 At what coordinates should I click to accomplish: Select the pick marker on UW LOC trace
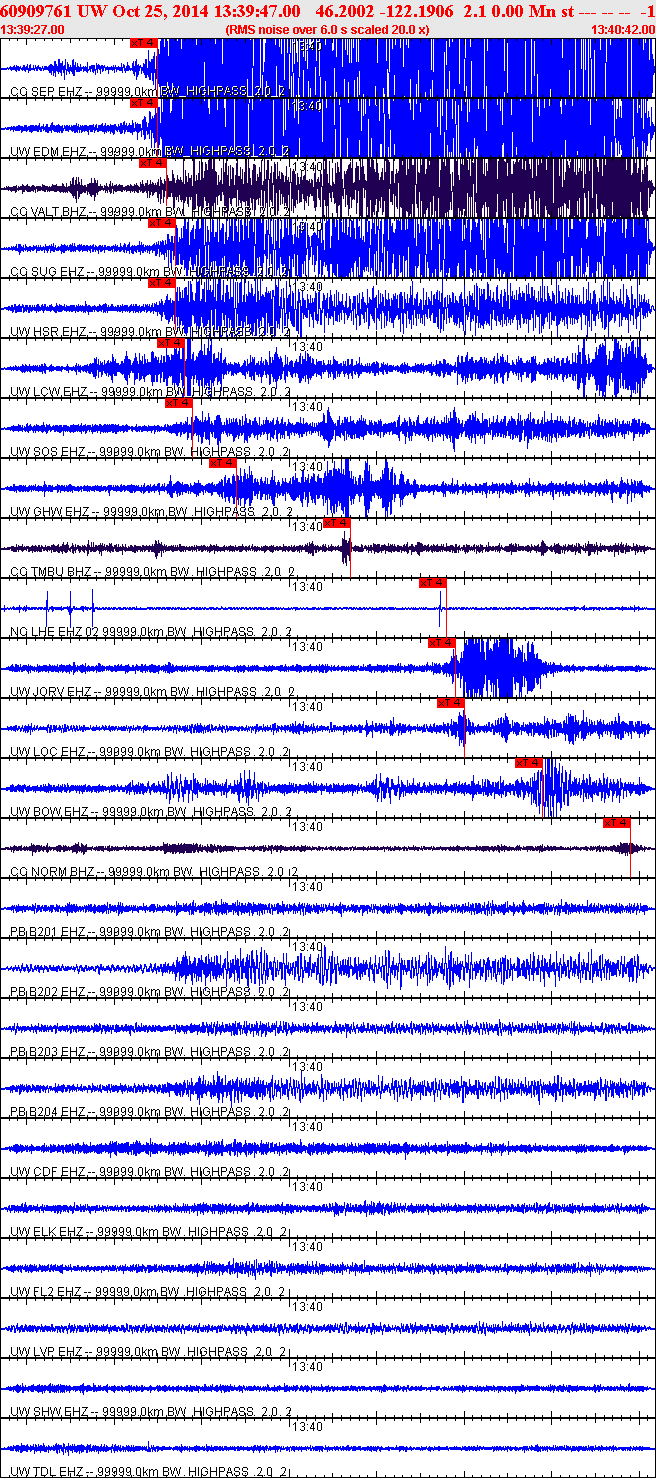451,703
